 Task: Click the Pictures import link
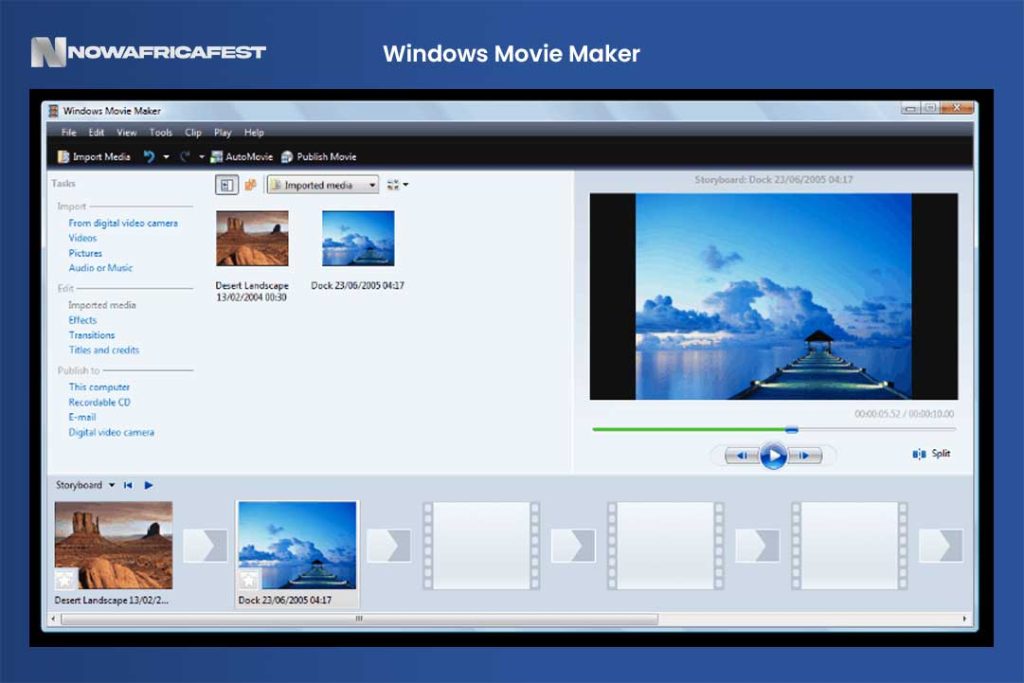point(85,253)
